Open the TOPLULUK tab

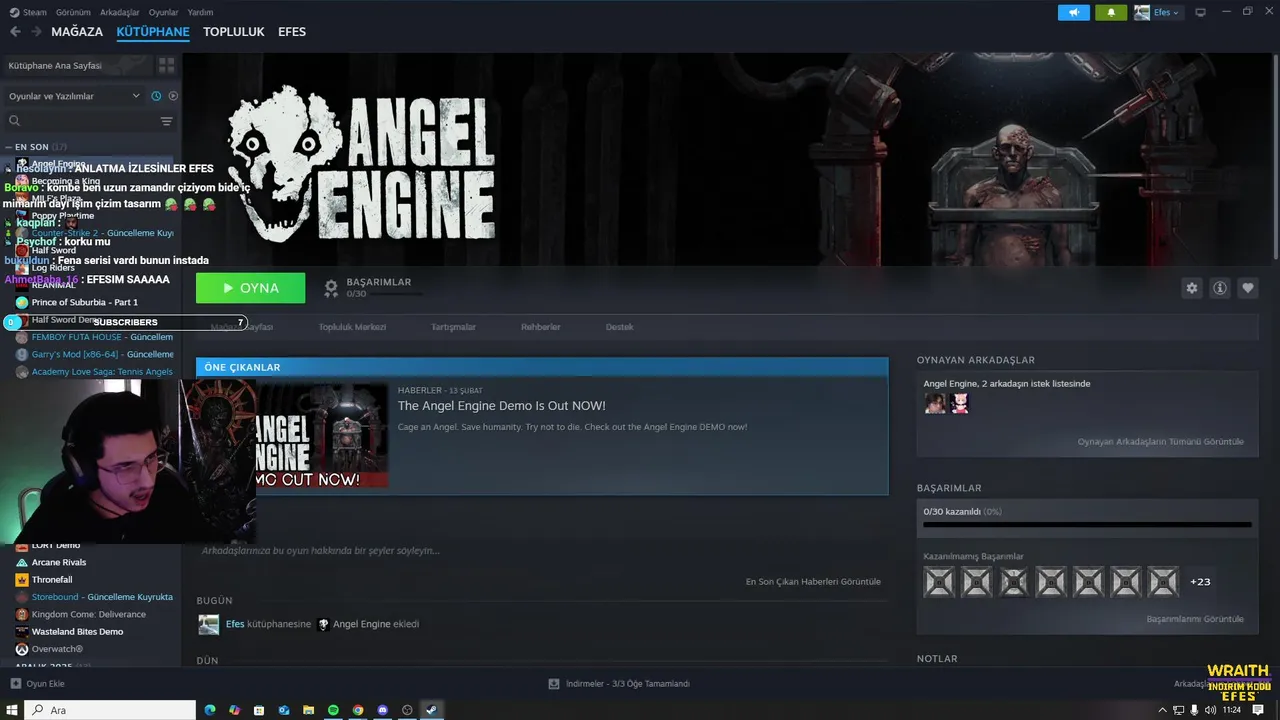pos(234,32)
